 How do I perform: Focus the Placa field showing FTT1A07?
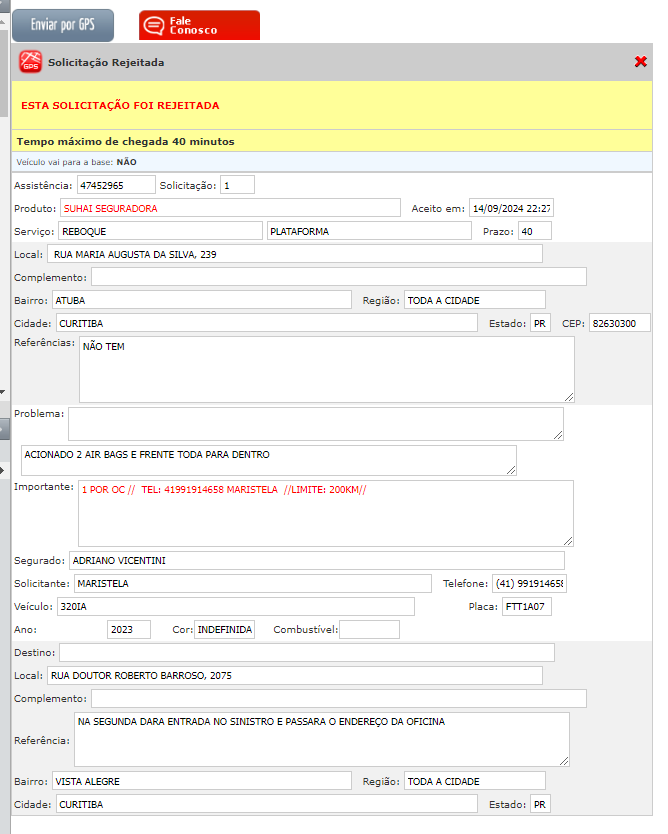click(x=526, y=606)
